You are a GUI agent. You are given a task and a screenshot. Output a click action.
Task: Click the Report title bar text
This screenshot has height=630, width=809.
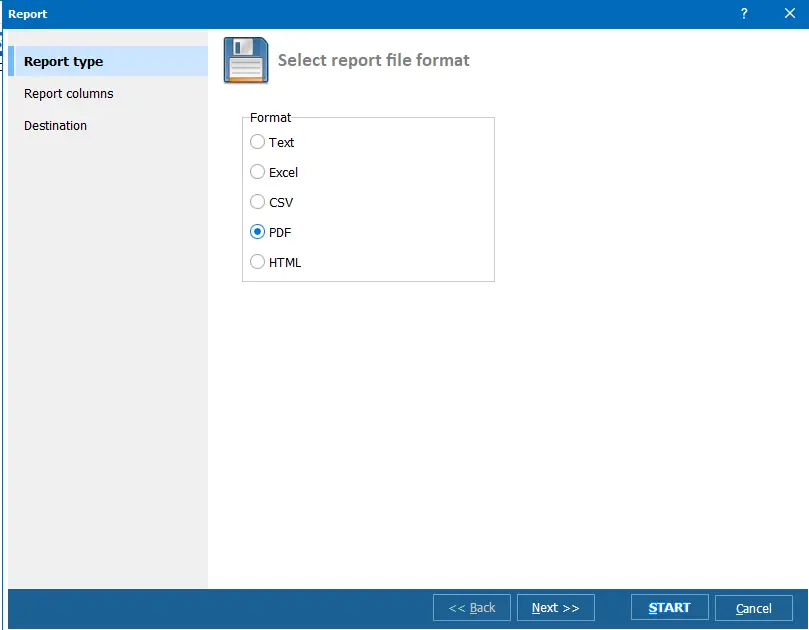tap(28, 14)
